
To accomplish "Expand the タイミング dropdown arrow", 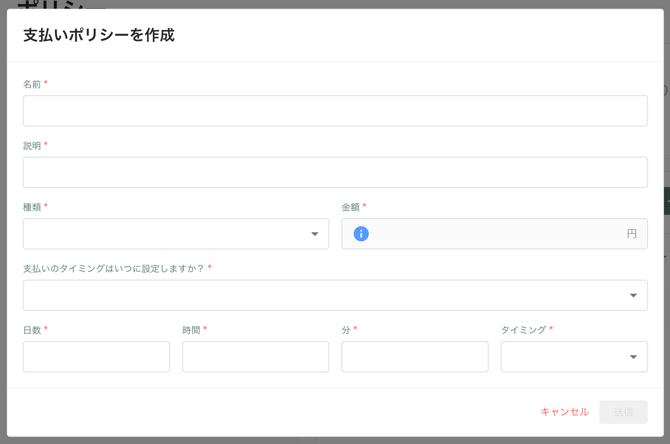I will click(x=633, y=357).
